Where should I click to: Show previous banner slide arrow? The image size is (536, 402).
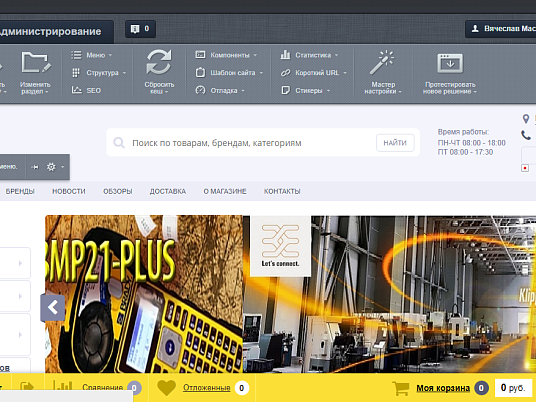53,308
